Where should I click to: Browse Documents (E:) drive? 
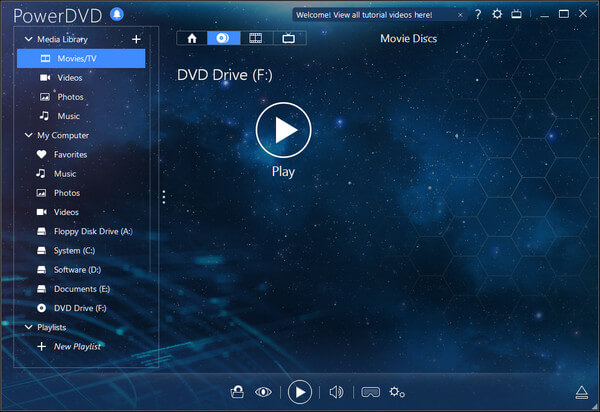pyautogui.click(x=81, y=289)
